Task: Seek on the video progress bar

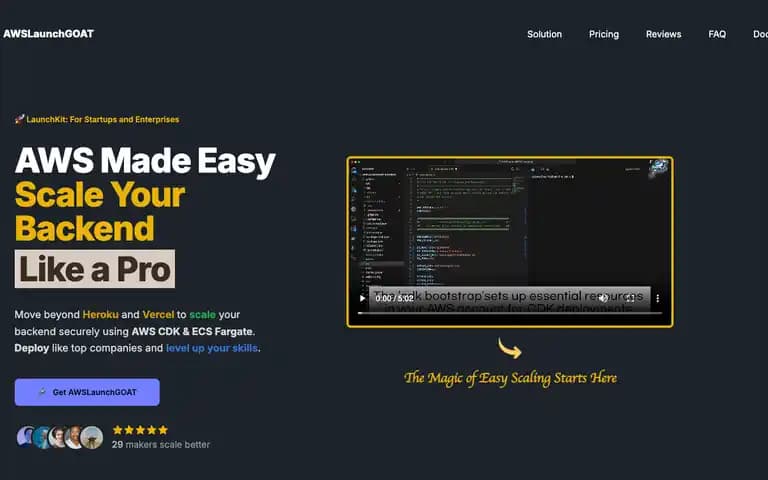Action: click(x=509, y=312)
